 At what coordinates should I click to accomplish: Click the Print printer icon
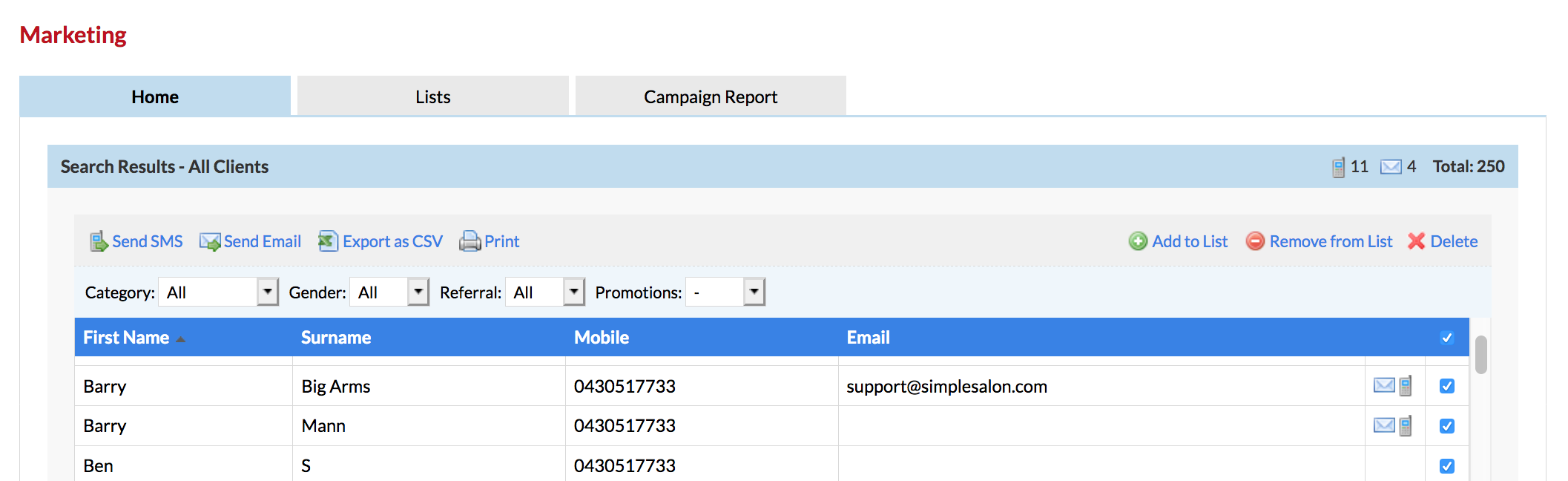click(470, 241)
